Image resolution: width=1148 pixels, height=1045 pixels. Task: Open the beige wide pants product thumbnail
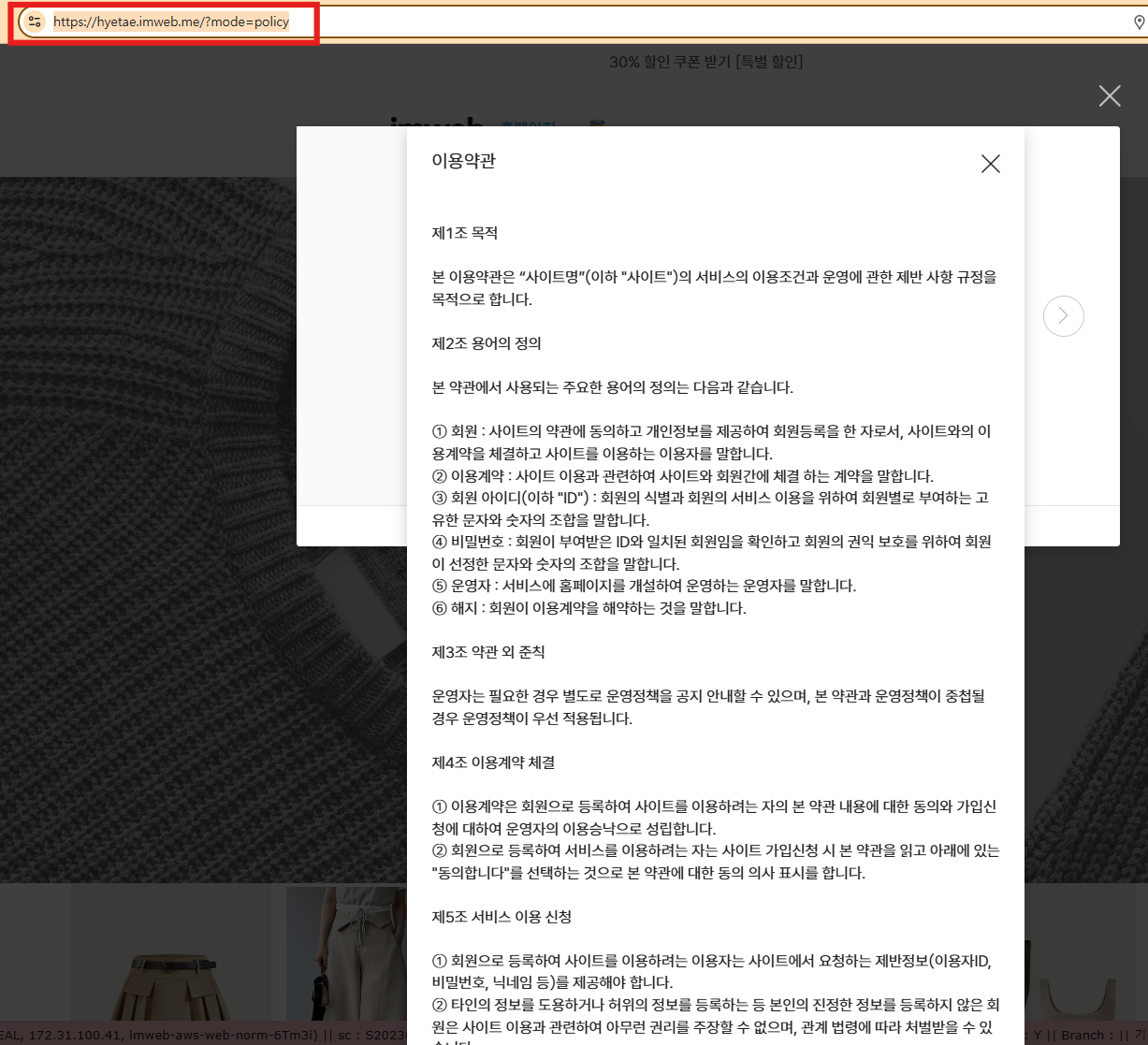[346, 954]
